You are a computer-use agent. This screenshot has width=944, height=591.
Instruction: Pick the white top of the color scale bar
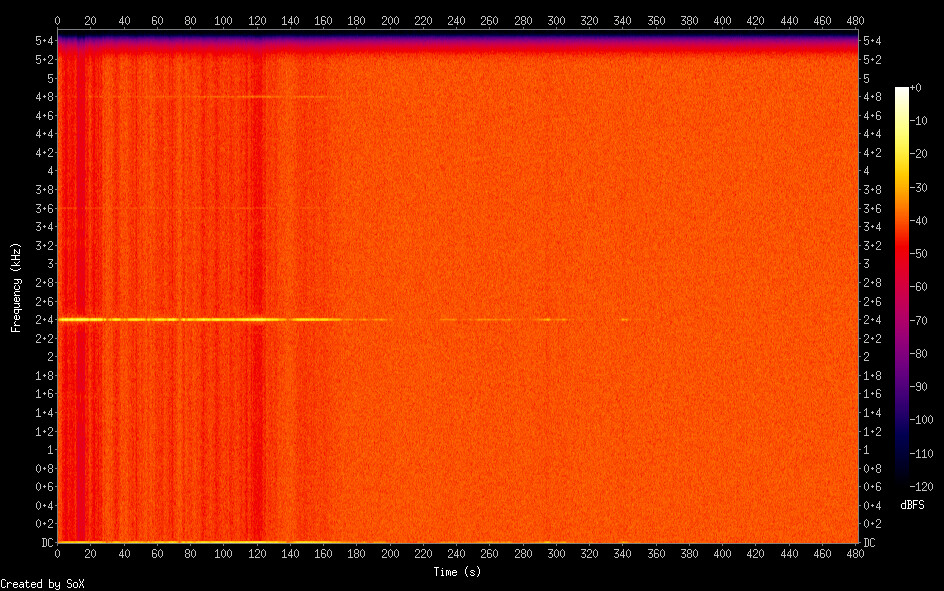coord(902,90)
